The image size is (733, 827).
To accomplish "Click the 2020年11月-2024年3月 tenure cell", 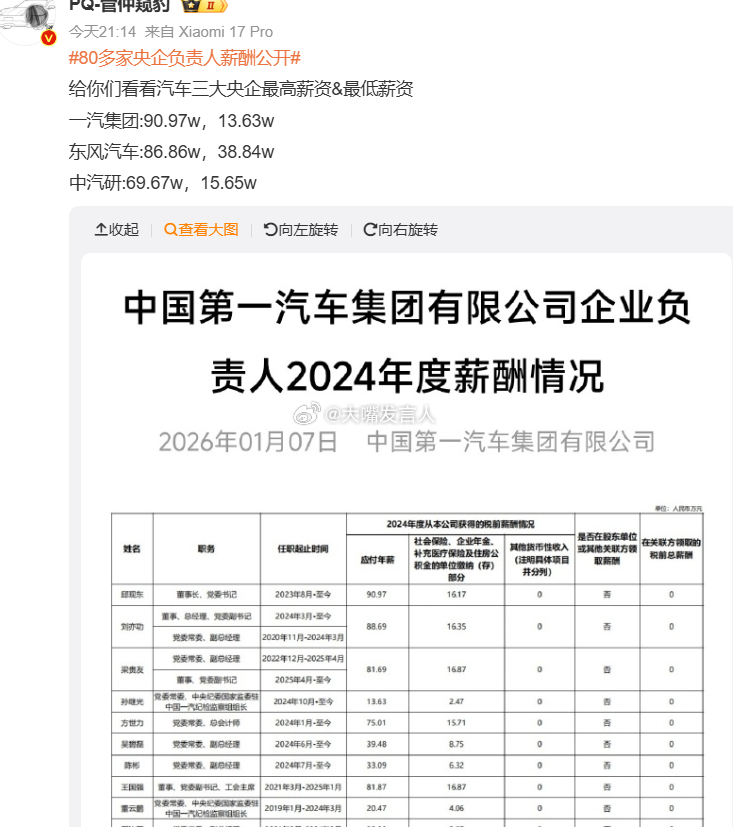I will pyautogui.click(x=303, y=637).
